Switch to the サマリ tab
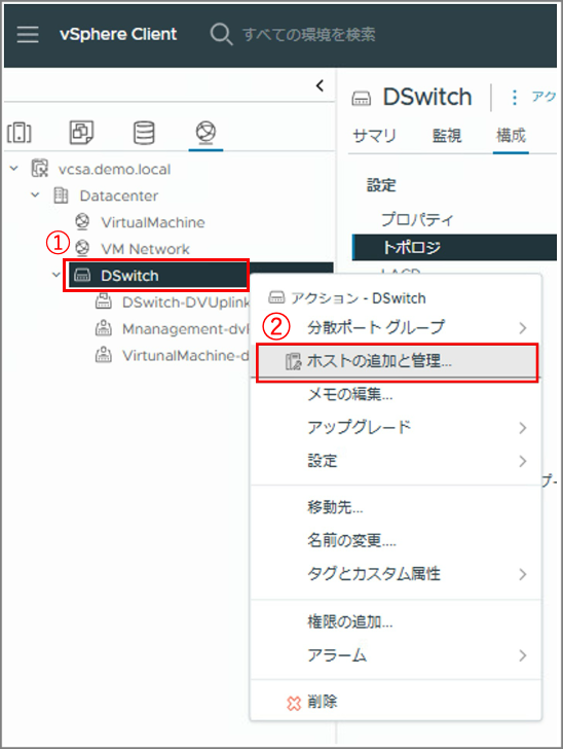 point(374,136)
